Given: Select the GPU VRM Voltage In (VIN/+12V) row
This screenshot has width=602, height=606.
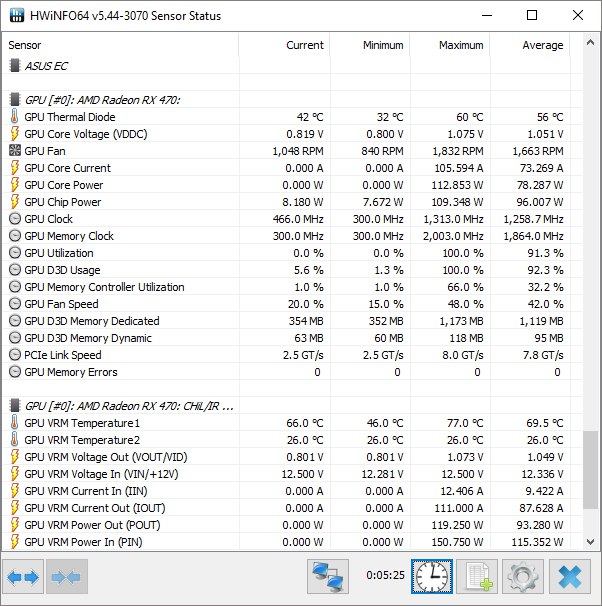Looking at the screenshot, I should tap(292, 474).
